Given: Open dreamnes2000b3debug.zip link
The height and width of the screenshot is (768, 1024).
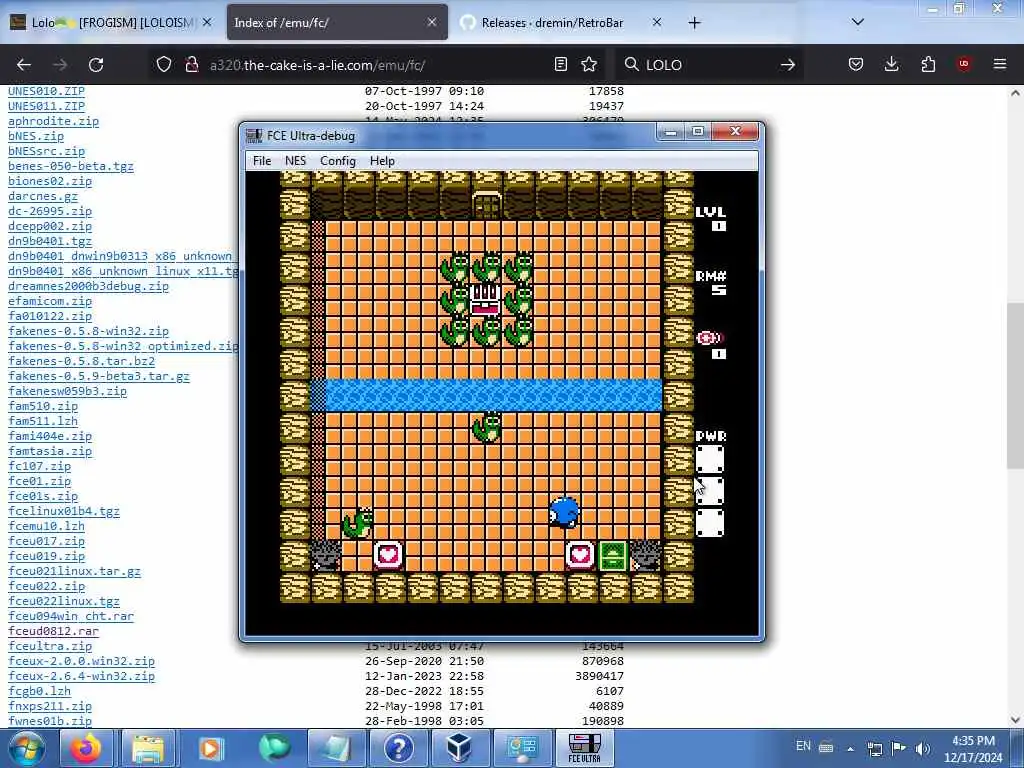Looking at the screenshot, I should tap(88, 287).
